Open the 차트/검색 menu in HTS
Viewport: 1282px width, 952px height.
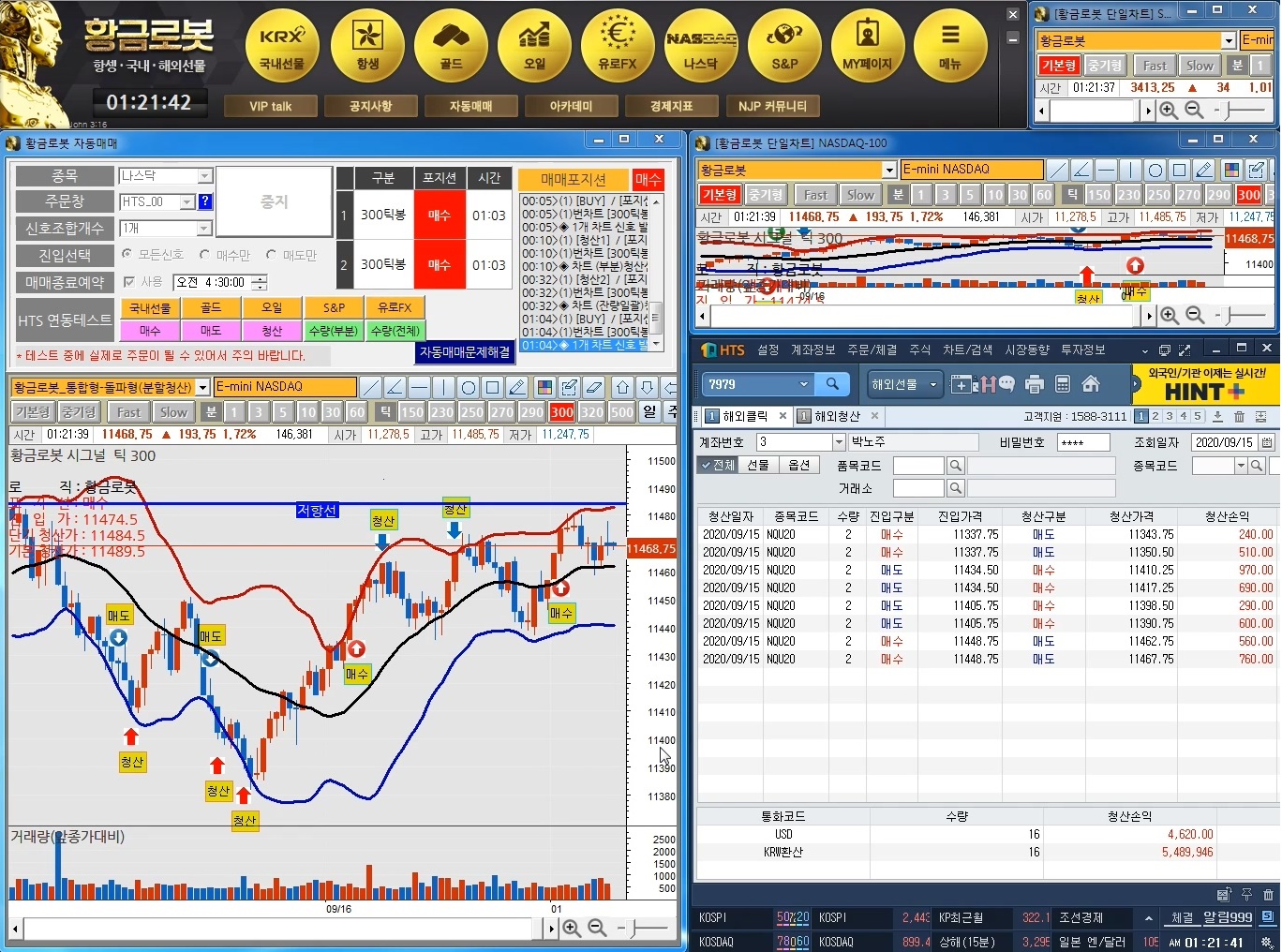click(967, 350)
